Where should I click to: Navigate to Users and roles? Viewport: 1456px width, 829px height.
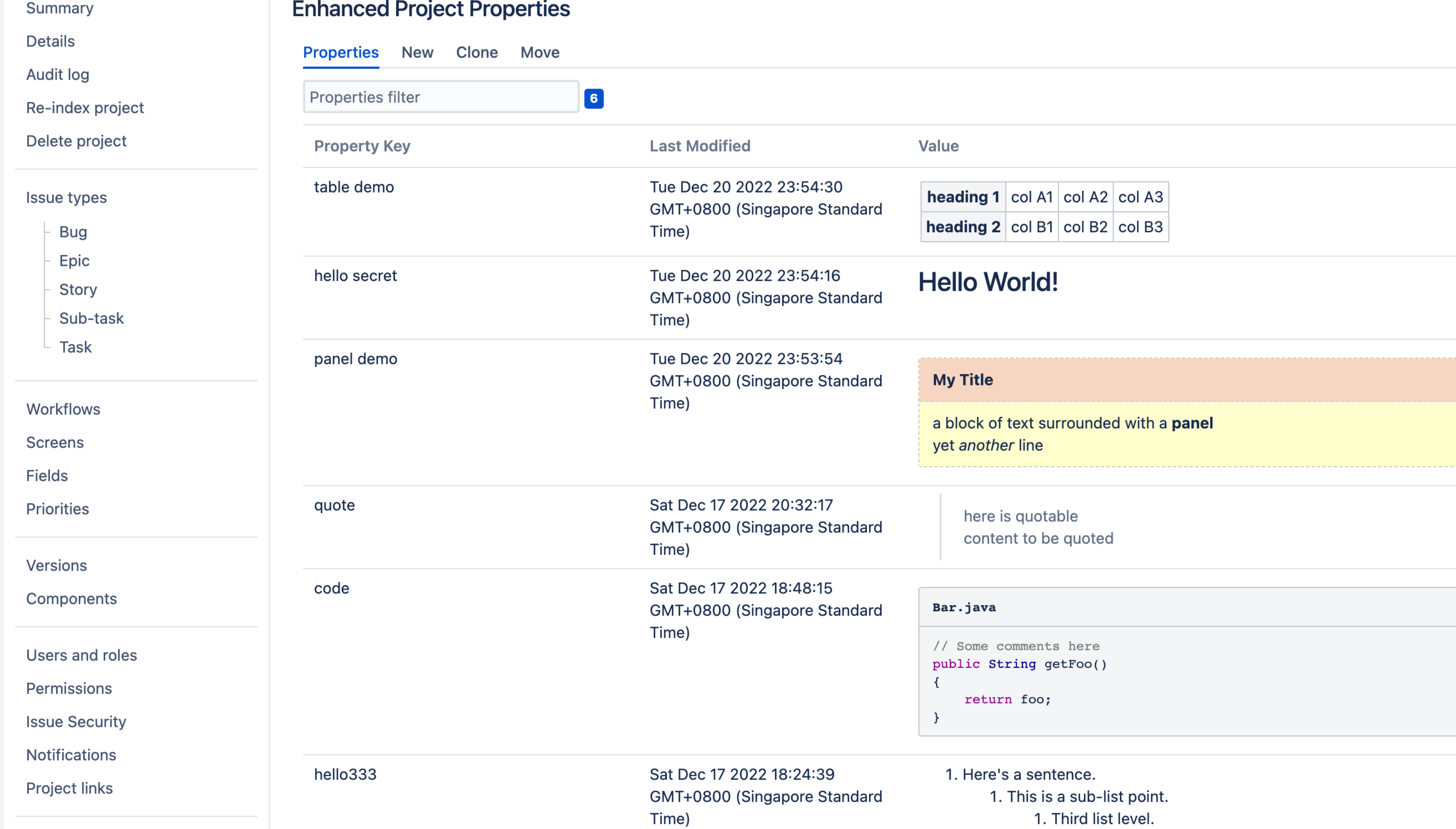81,656
